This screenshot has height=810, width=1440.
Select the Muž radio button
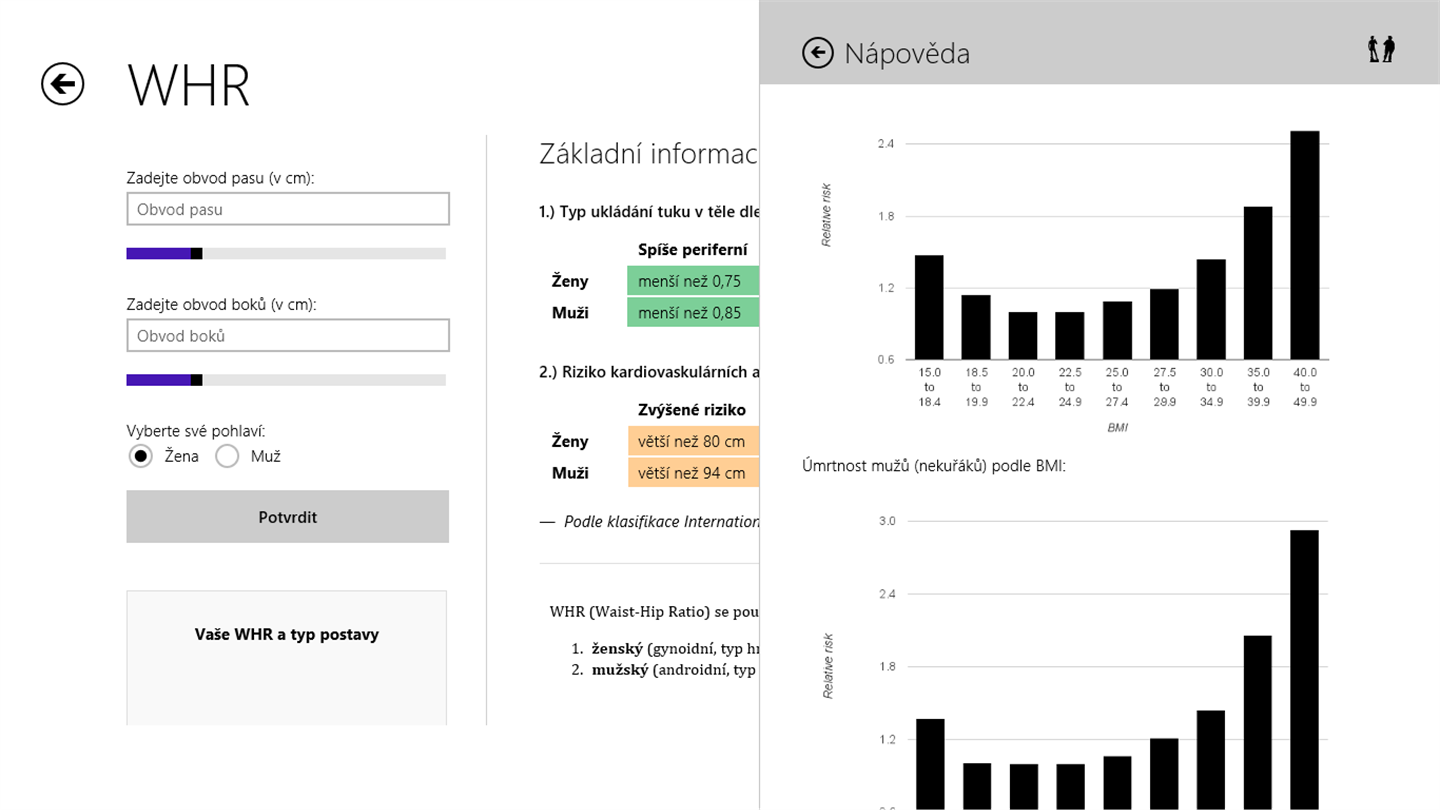[x=227, y=456]
